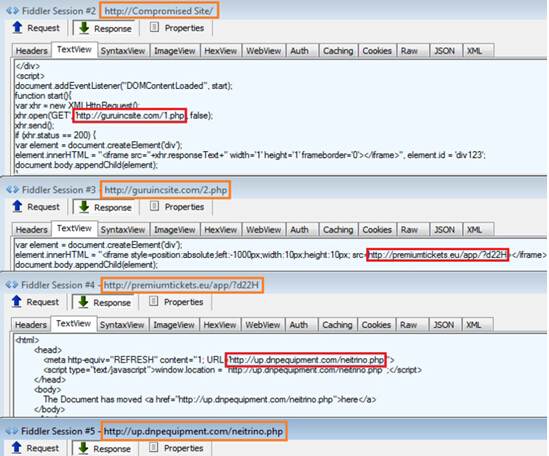The width and height of the screenshot is (549, 456).
Task: Click green down-arrow Response icon in Session #3
Action: click(x=84, y=207)
